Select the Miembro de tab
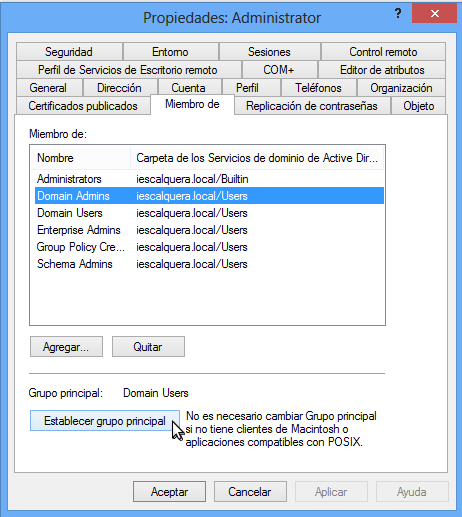The width and height of the screenshot is (462, 517). [193, 104]
